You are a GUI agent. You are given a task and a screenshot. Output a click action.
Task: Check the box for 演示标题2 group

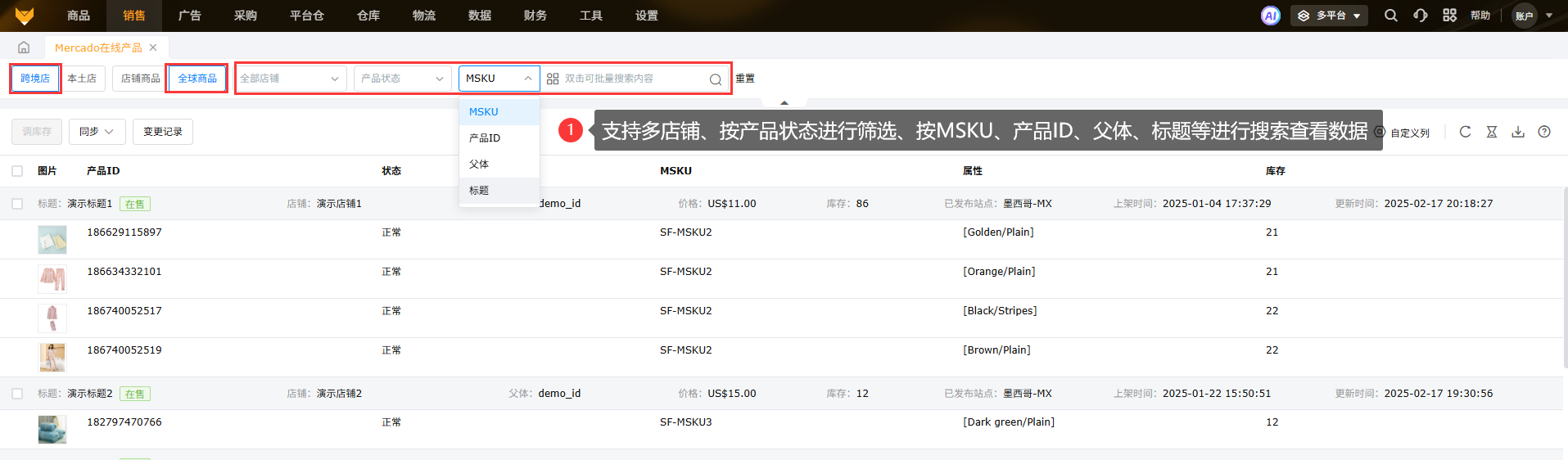(x=17, y=394)
